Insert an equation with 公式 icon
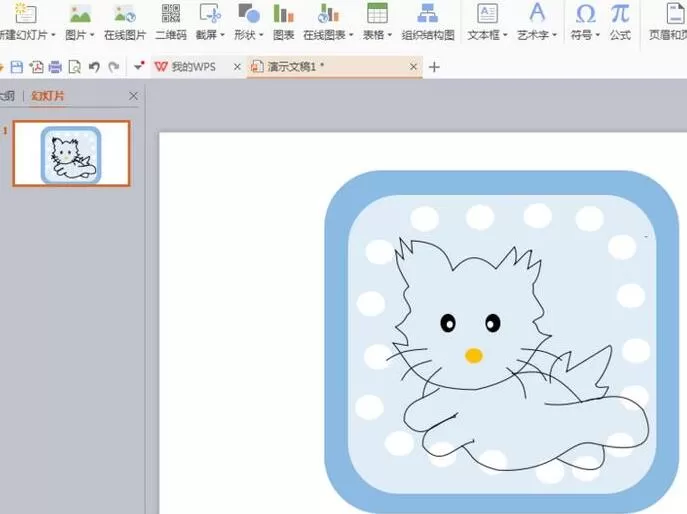687x514 pixels. coord(620,13)
